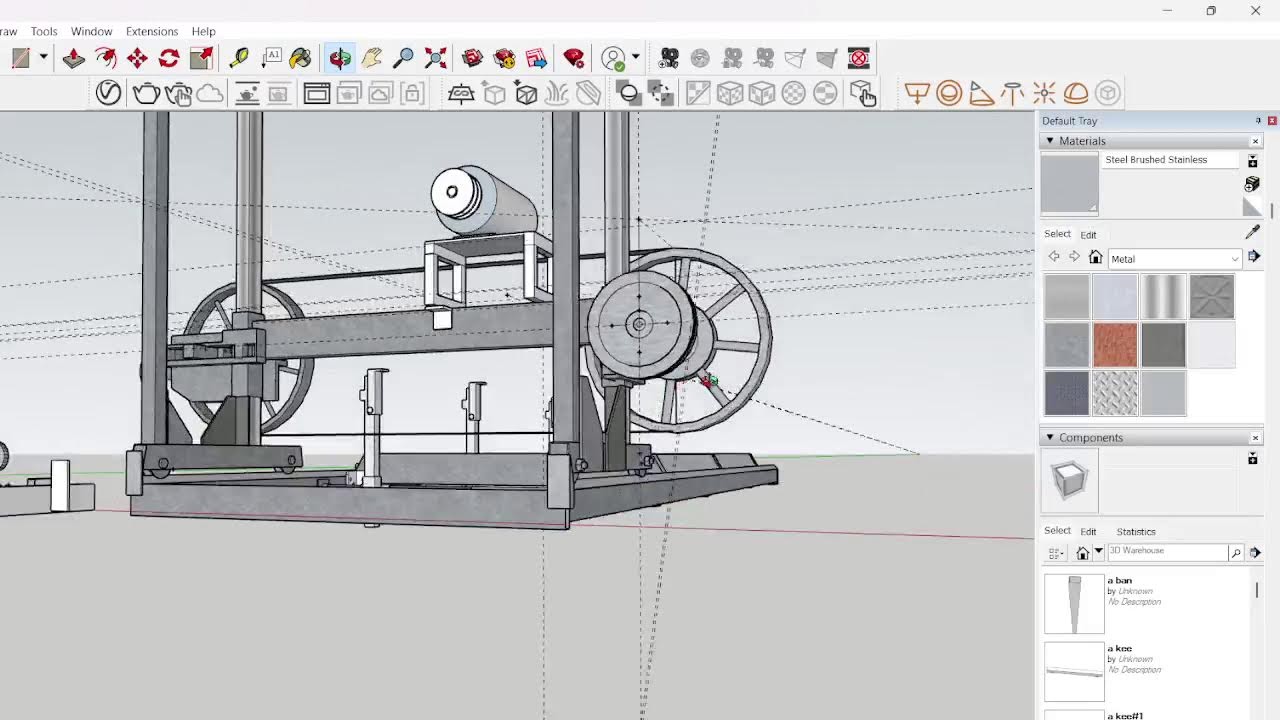
Task: Click the add scene camera icon
Action: pyautogui.click(x=669, y=58)
